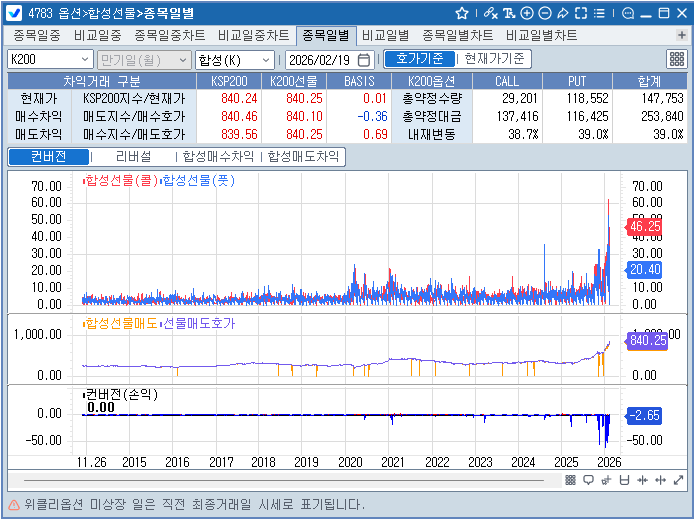
Task: Toggle the checkbox in the window title
Action: click(15, 13)
